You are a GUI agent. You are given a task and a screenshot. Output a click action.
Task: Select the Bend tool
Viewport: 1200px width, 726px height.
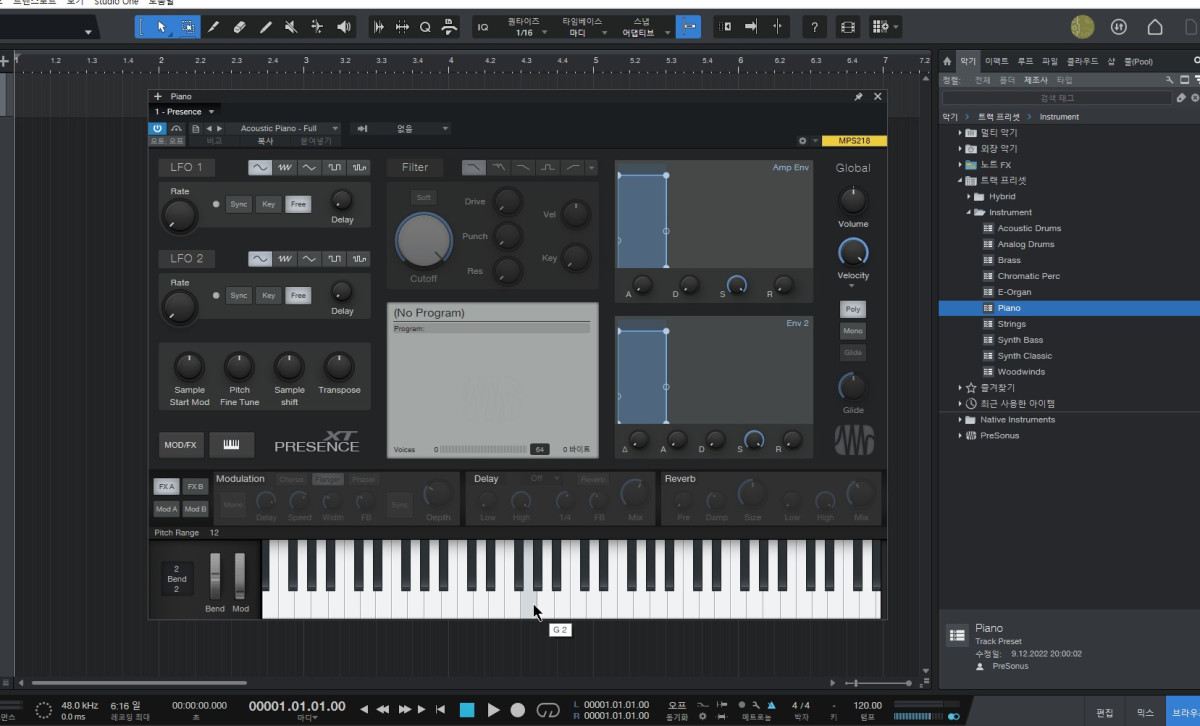[x=317, y=27]
